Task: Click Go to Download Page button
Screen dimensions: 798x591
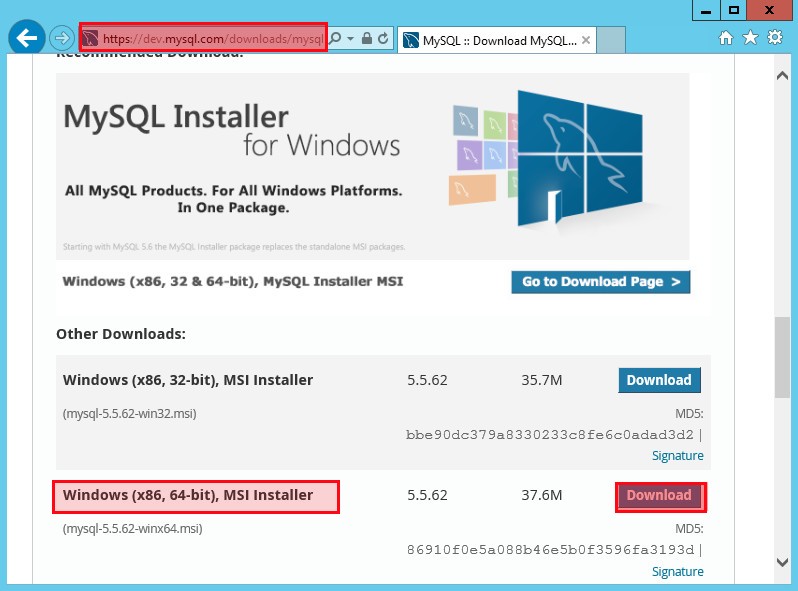Action: point(601,282)
